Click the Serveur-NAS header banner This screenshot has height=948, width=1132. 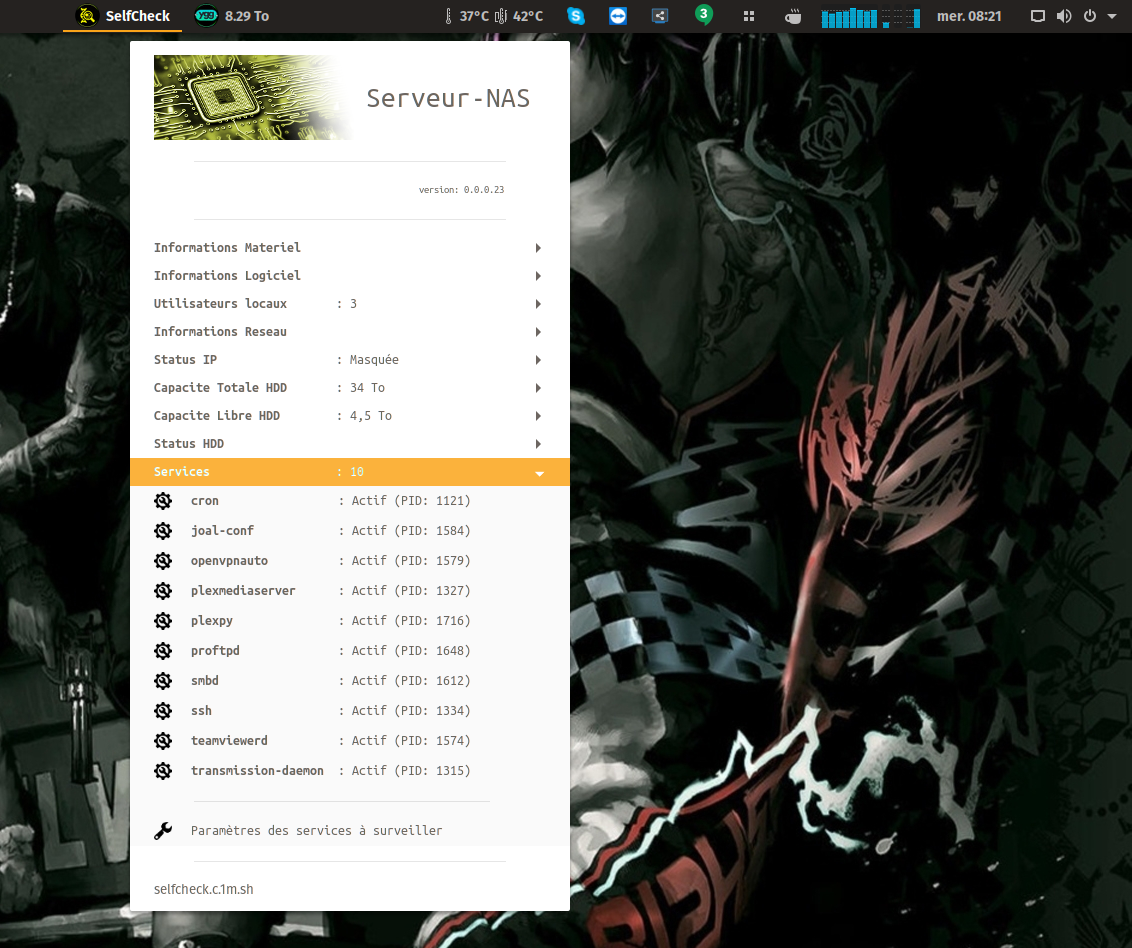coord(342,97)
